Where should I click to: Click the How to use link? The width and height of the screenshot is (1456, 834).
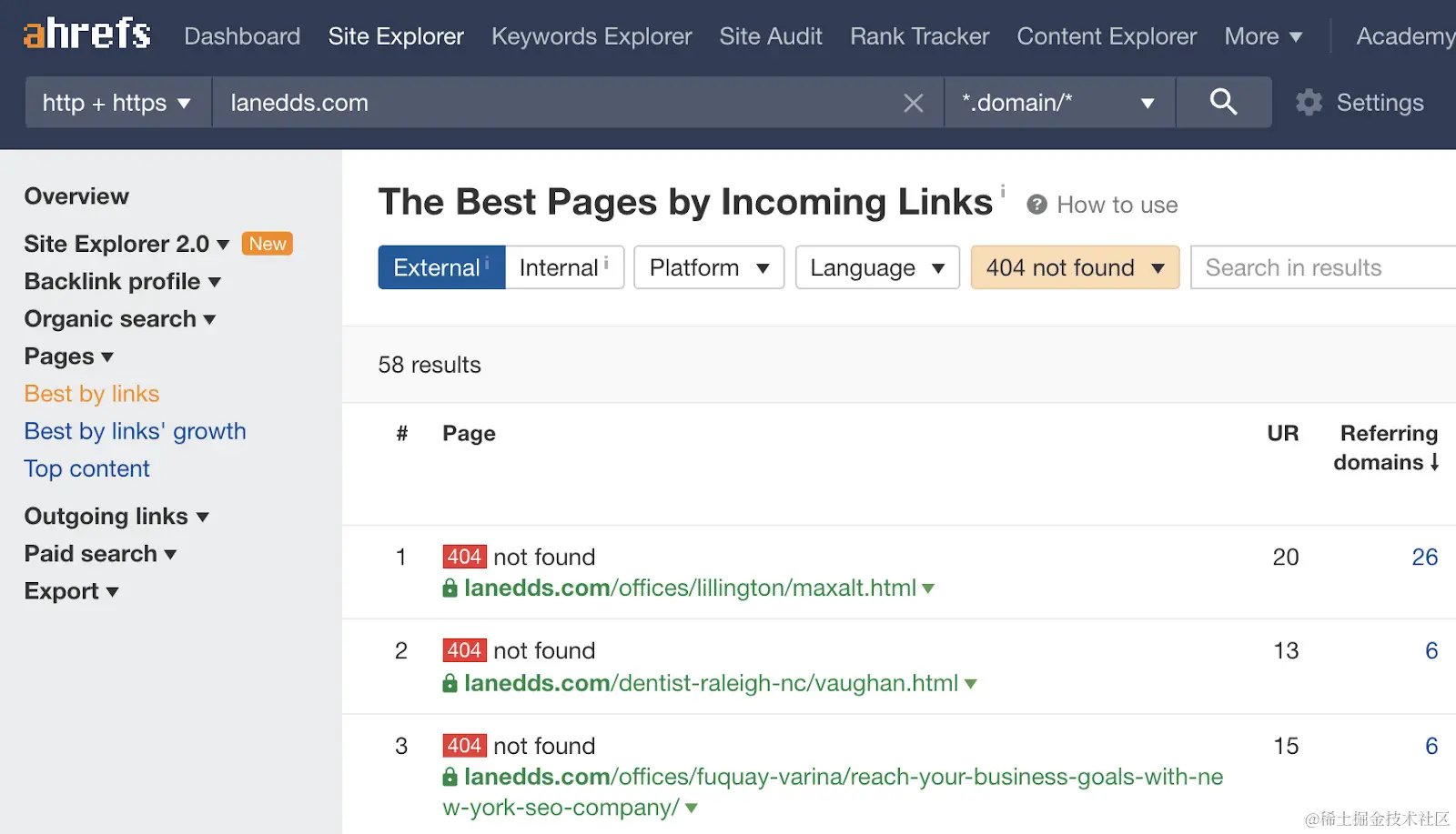pyautogui.click(x=1117, y=205)
